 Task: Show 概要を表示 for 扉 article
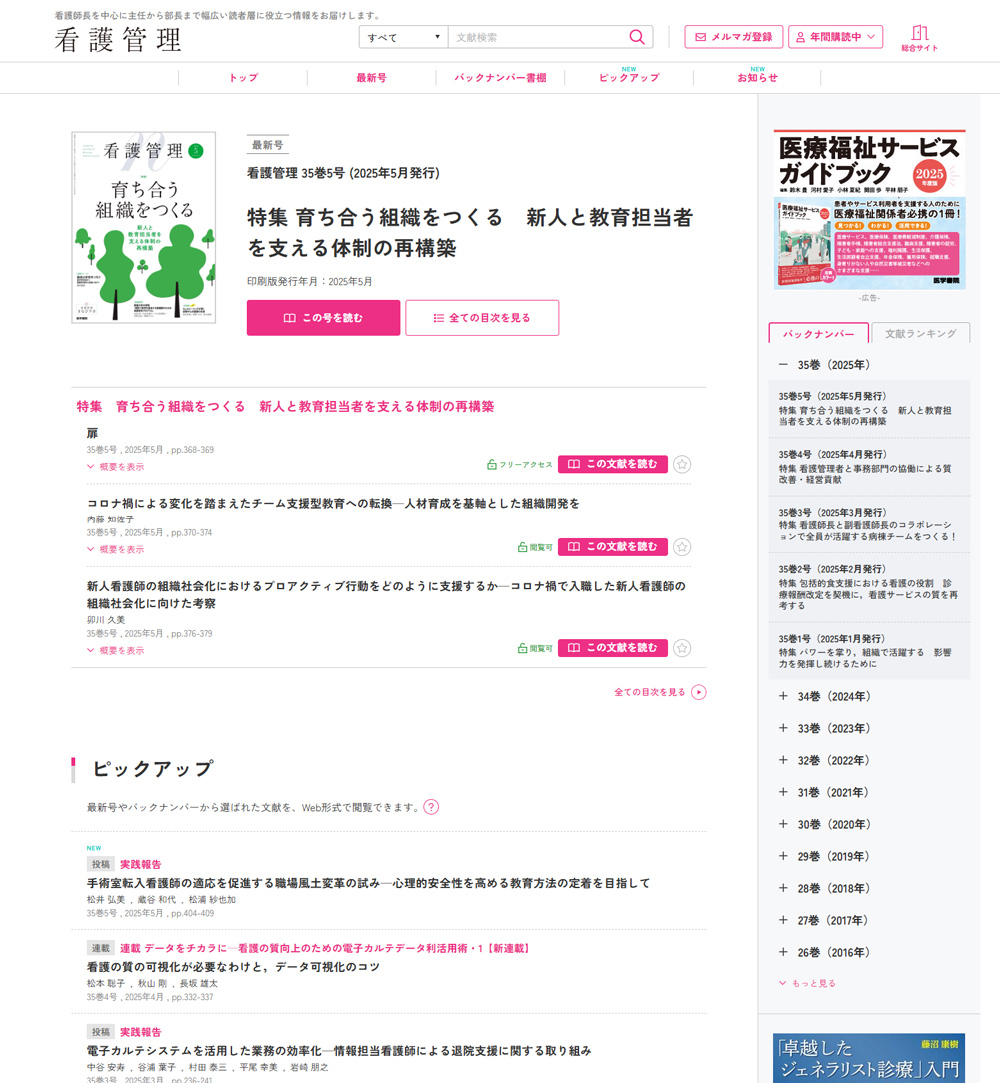[115, 467]
